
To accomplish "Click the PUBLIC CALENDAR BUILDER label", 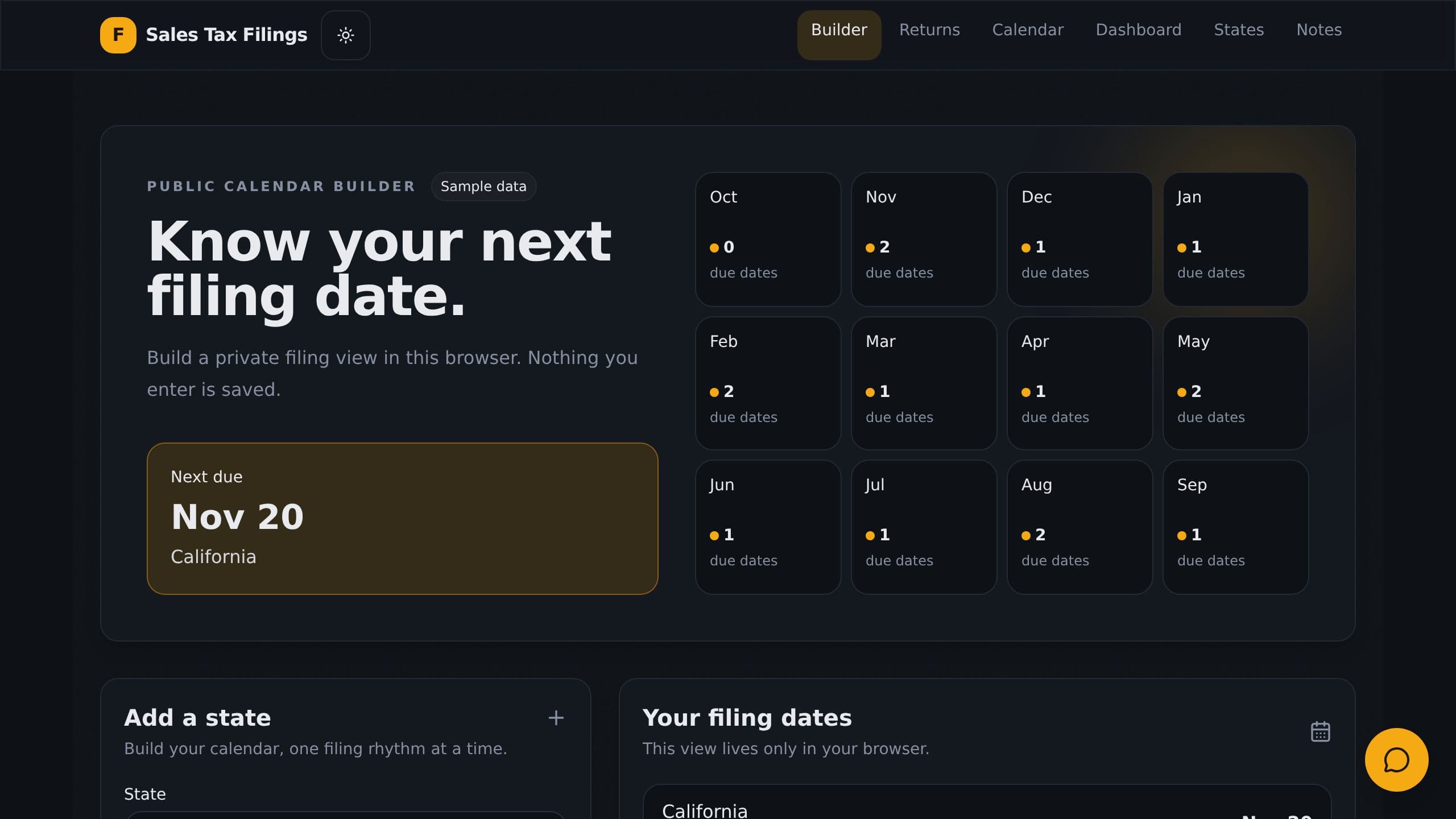I will [281, 187].
